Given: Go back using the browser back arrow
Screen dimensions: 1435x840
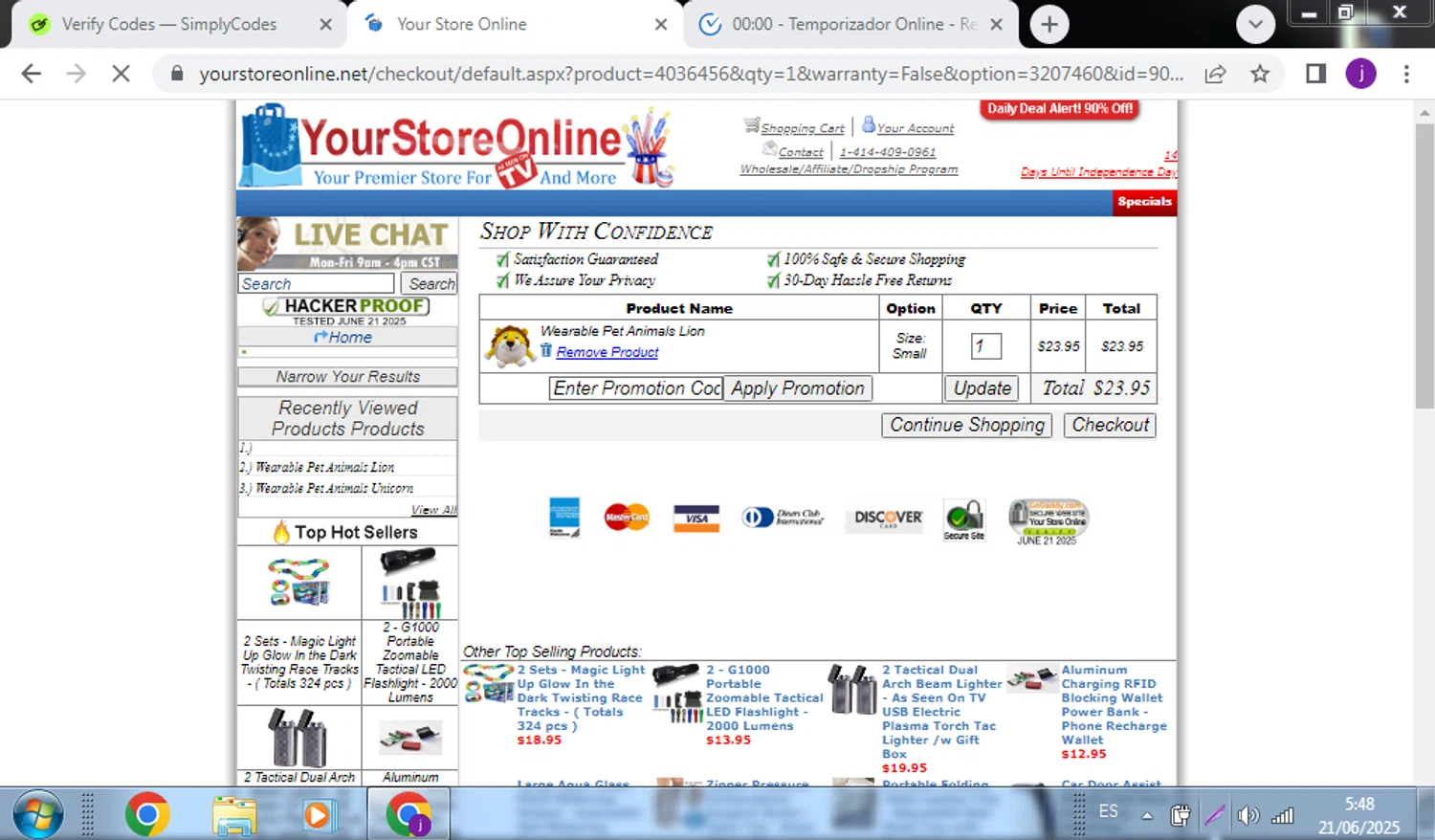Looking at the screenshot, I should [31, 74].
